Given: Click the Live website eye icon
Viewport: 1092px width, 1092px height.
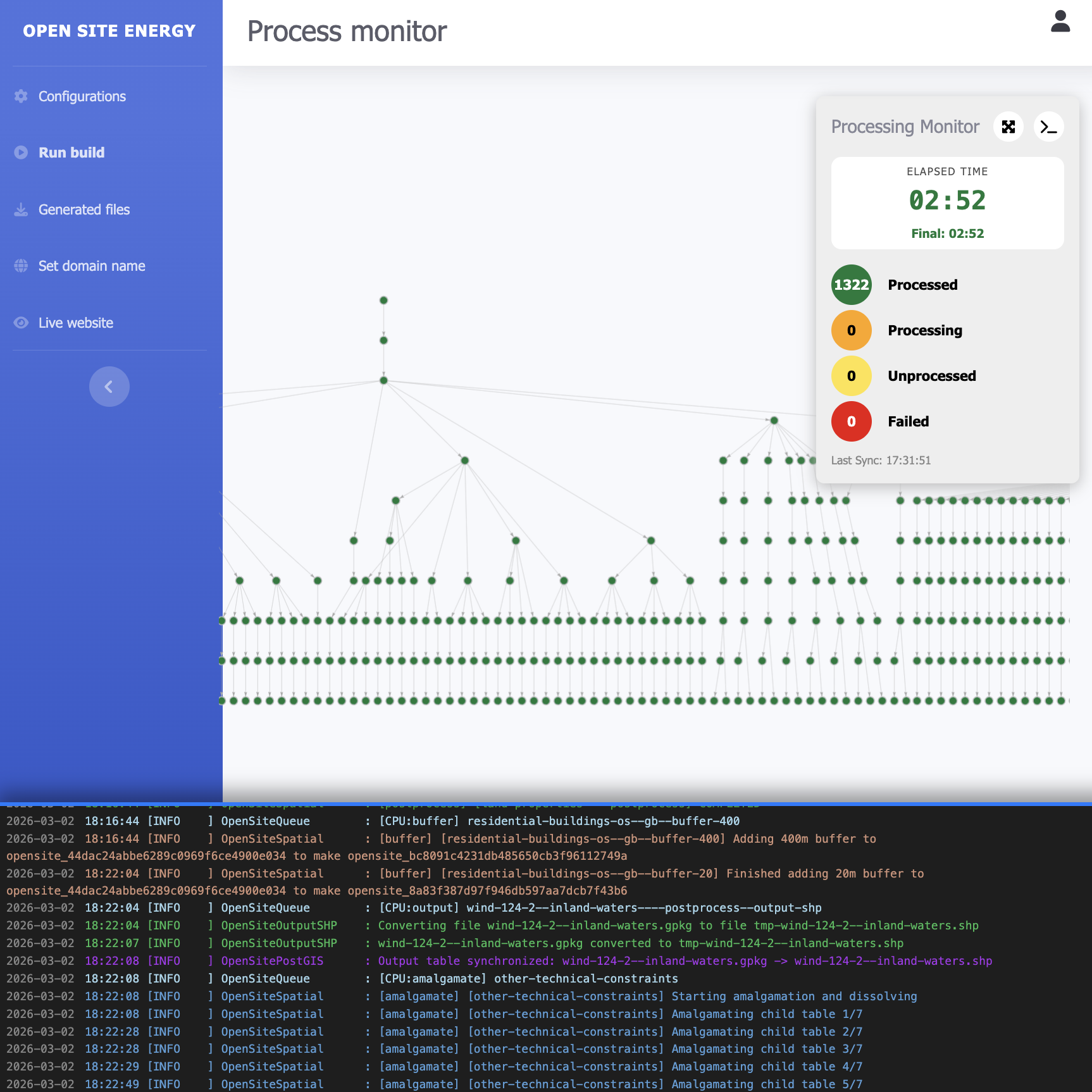Looking at the screenshot, I should coord(21,323).
